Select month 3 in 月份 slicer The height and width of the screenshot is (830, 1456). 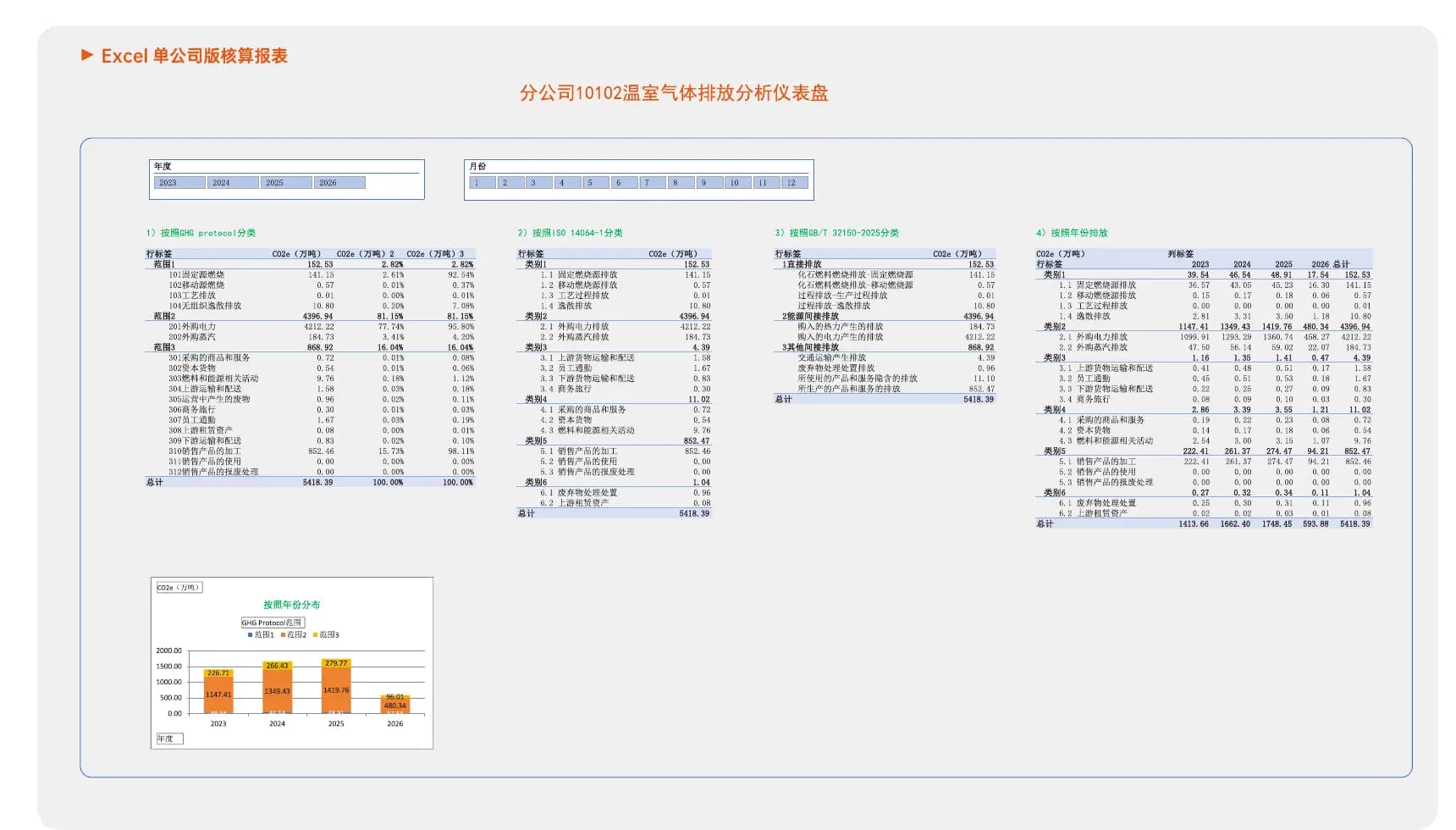pyautogui.click(x=539, y=183)
